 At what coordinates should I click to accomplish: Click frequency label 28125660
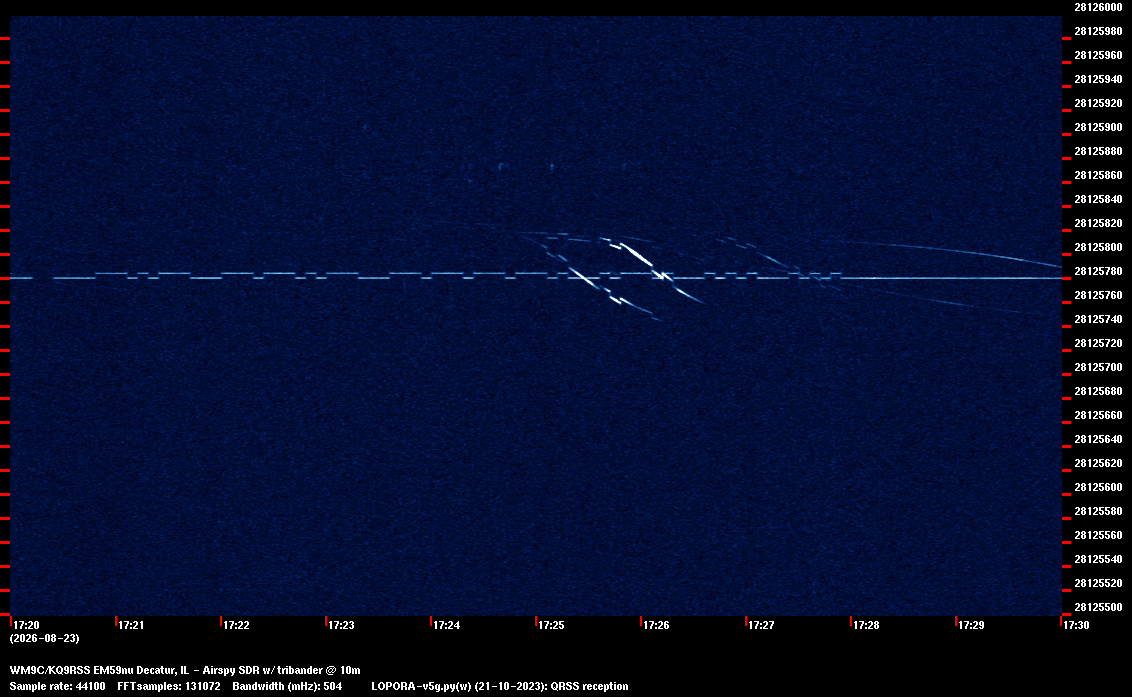[x=1099, y=415]
